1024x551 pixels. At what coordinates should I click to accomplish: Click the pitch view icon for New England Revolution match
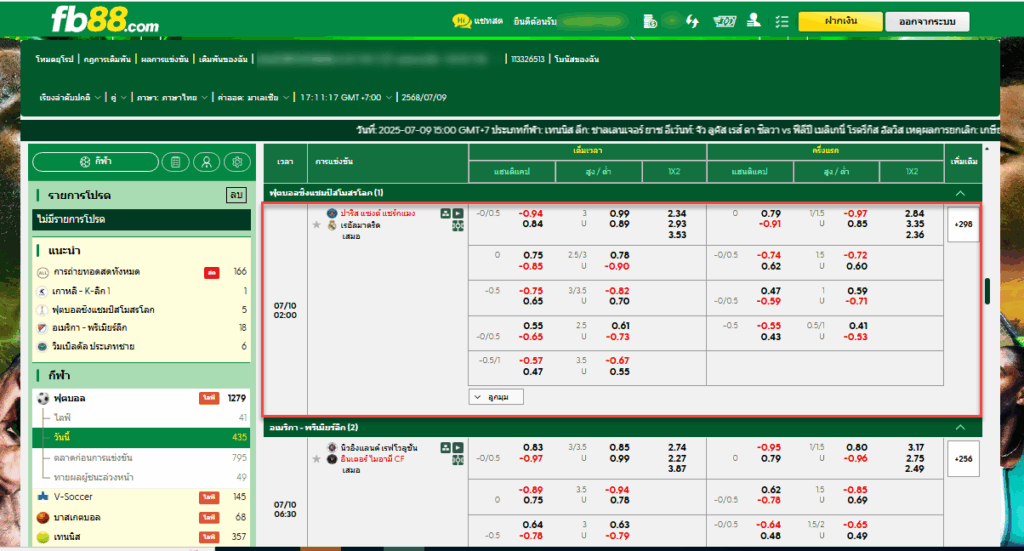tap(445, 448)
